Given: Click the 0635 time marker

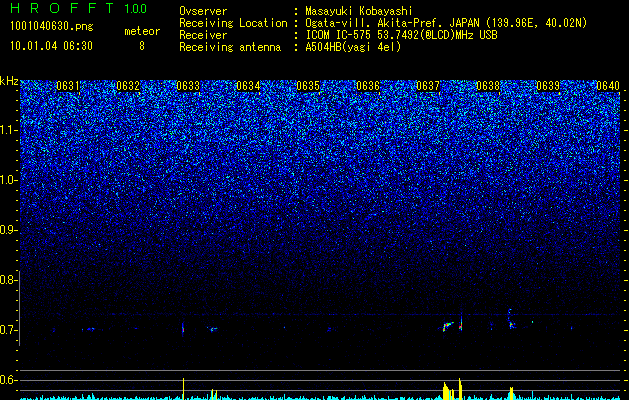Looking at the screenshot, I should [308, 86].
